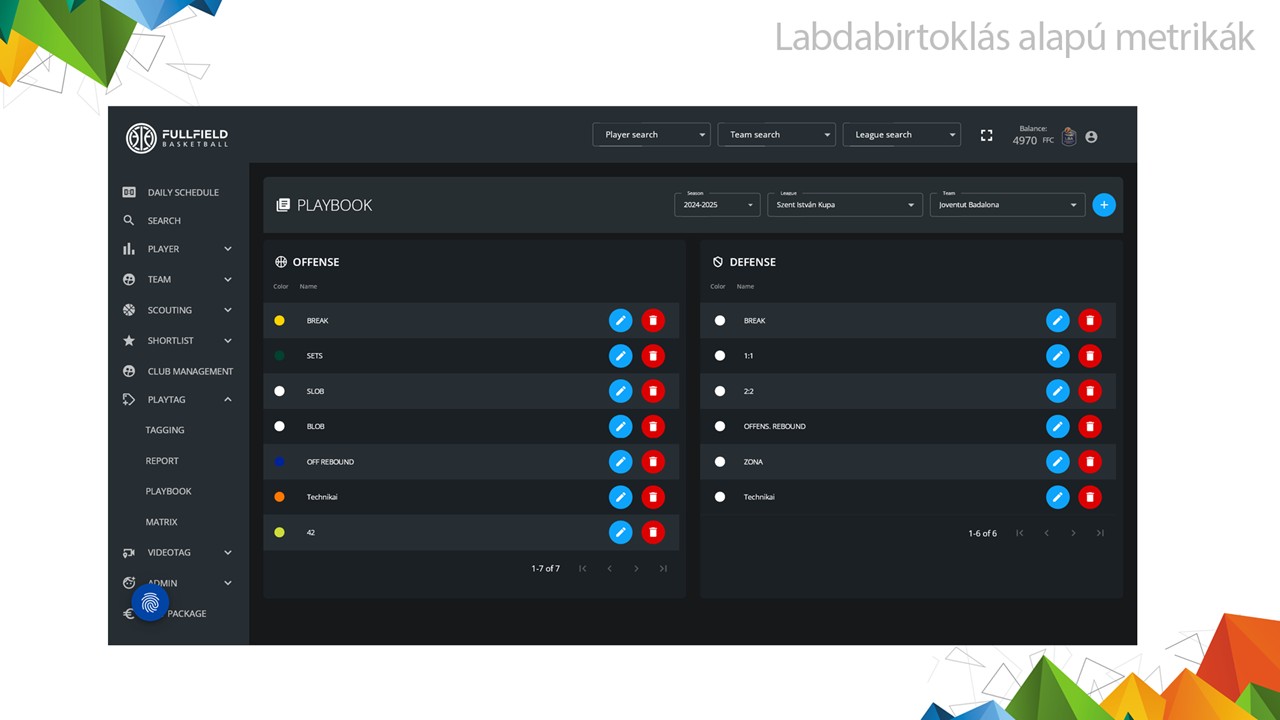Open the TAGGING submenu item

[x=165, y=430]
